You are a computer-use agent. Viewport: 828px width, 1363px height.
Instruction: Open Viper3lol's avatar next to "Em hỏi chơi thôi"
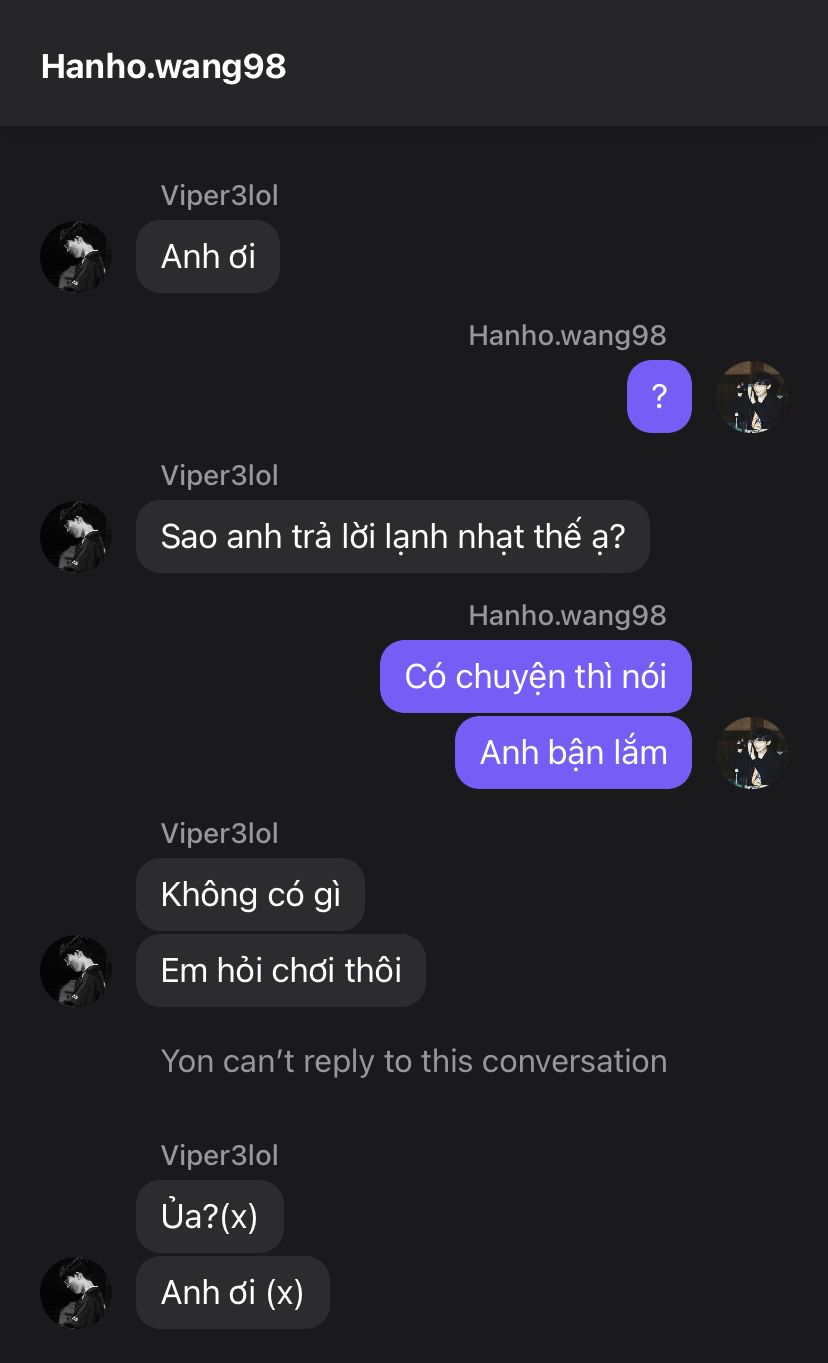75,970
